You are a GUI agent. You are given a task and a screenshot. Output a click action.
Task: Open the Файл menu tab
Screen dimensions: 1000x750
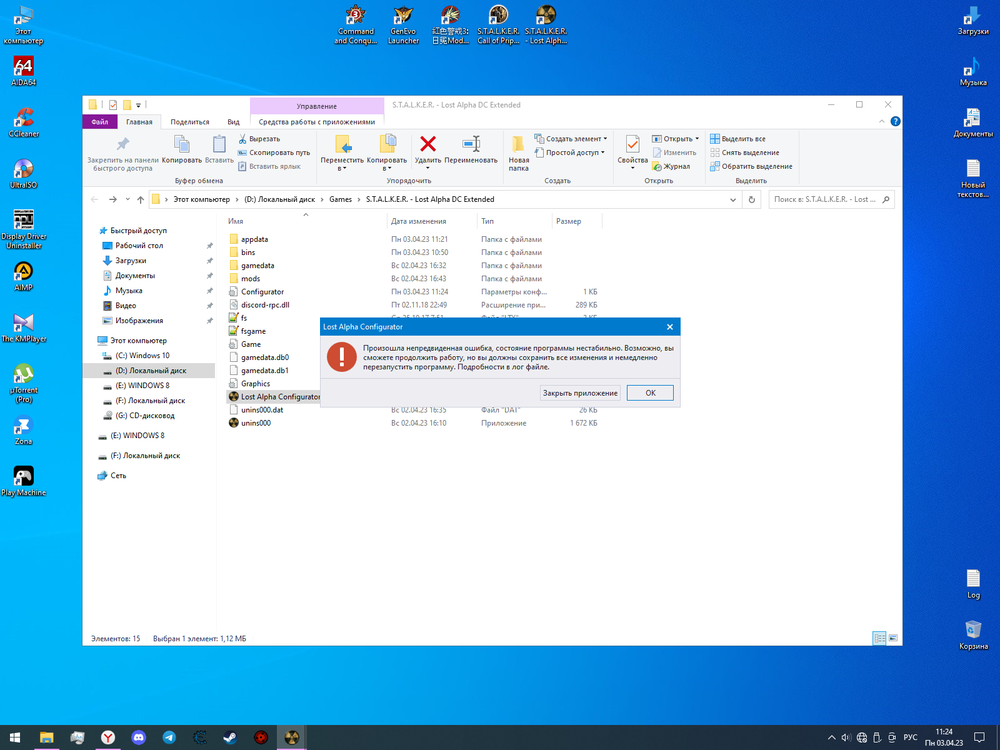[99, 122]
